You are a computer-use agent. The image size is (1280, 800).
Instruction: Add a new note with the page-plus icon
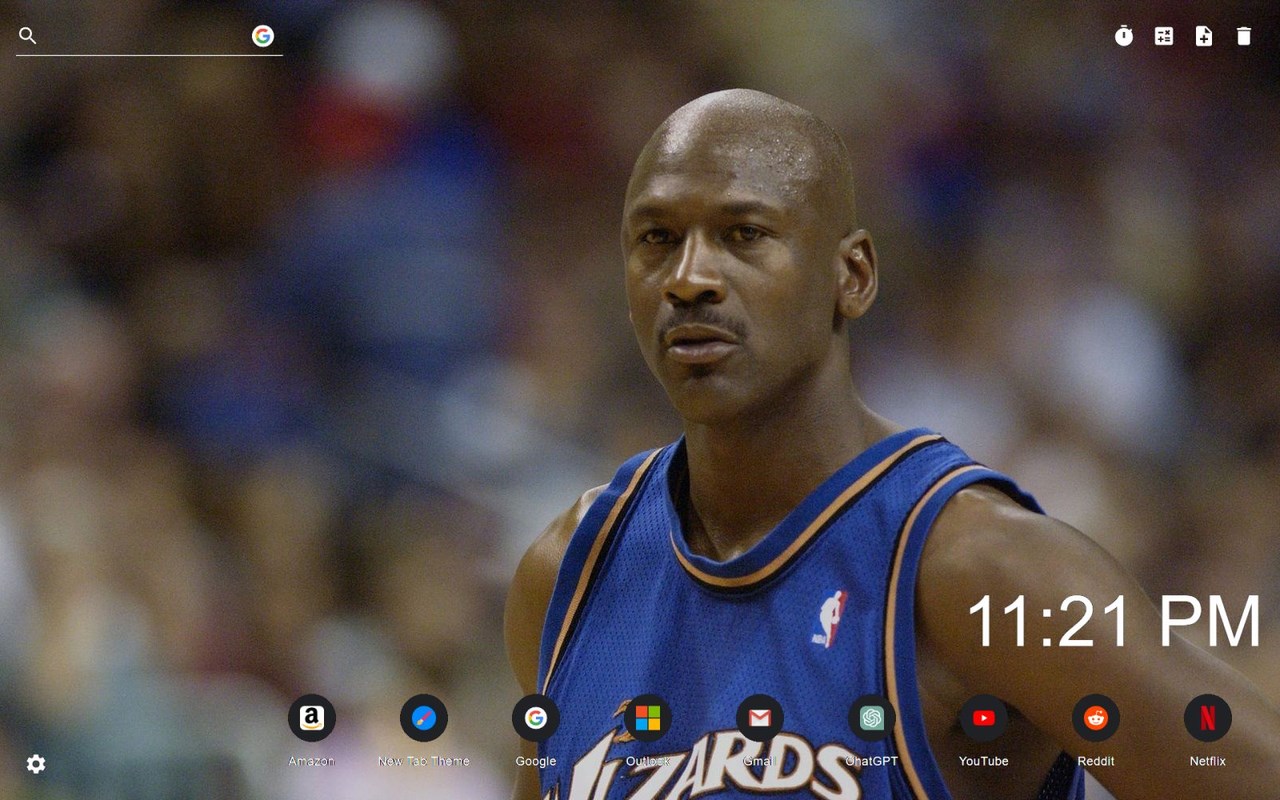(1204, 36)
